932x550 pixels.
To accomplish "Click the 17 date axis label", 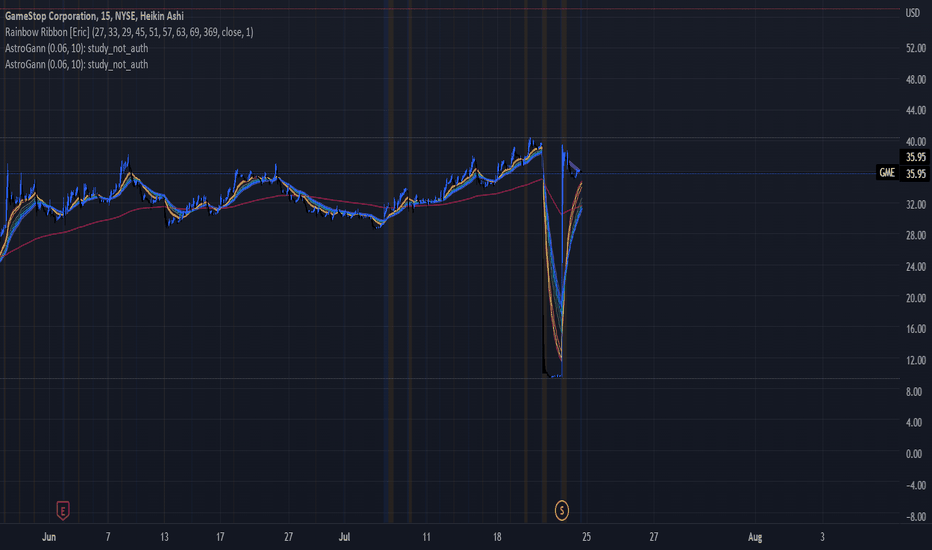I will click(220, 537).
